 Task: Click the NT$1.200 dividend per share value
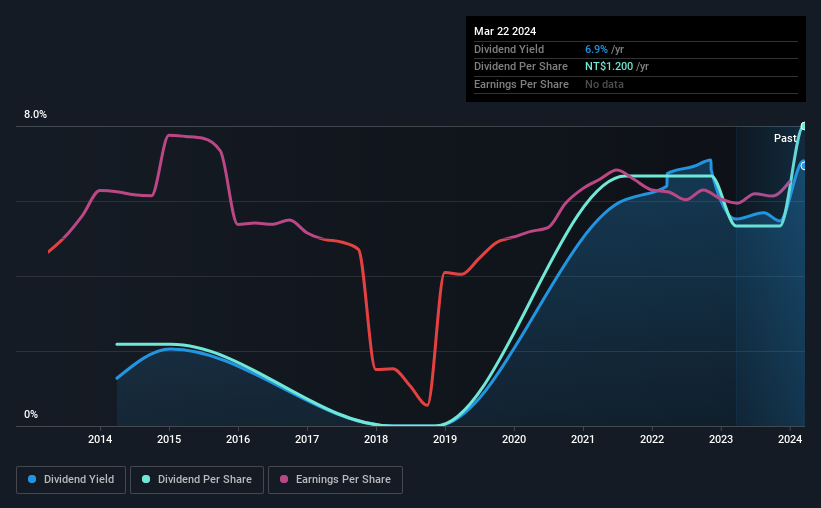tap(609, 67)
